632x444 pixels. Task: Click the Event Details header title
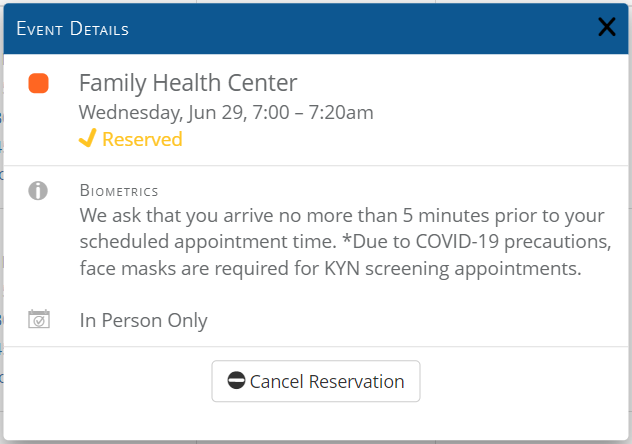[x=73, y=29]
